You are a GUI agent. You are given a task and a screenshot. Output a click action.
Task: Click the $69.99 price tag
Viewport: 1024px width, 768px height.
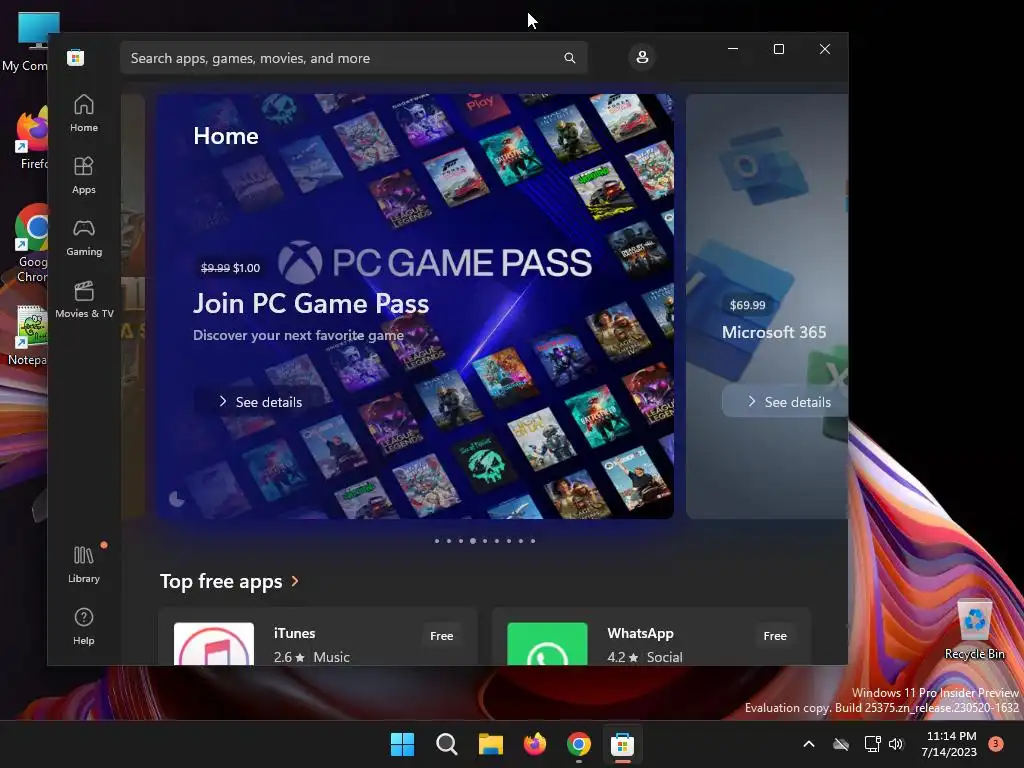[748, 305]
